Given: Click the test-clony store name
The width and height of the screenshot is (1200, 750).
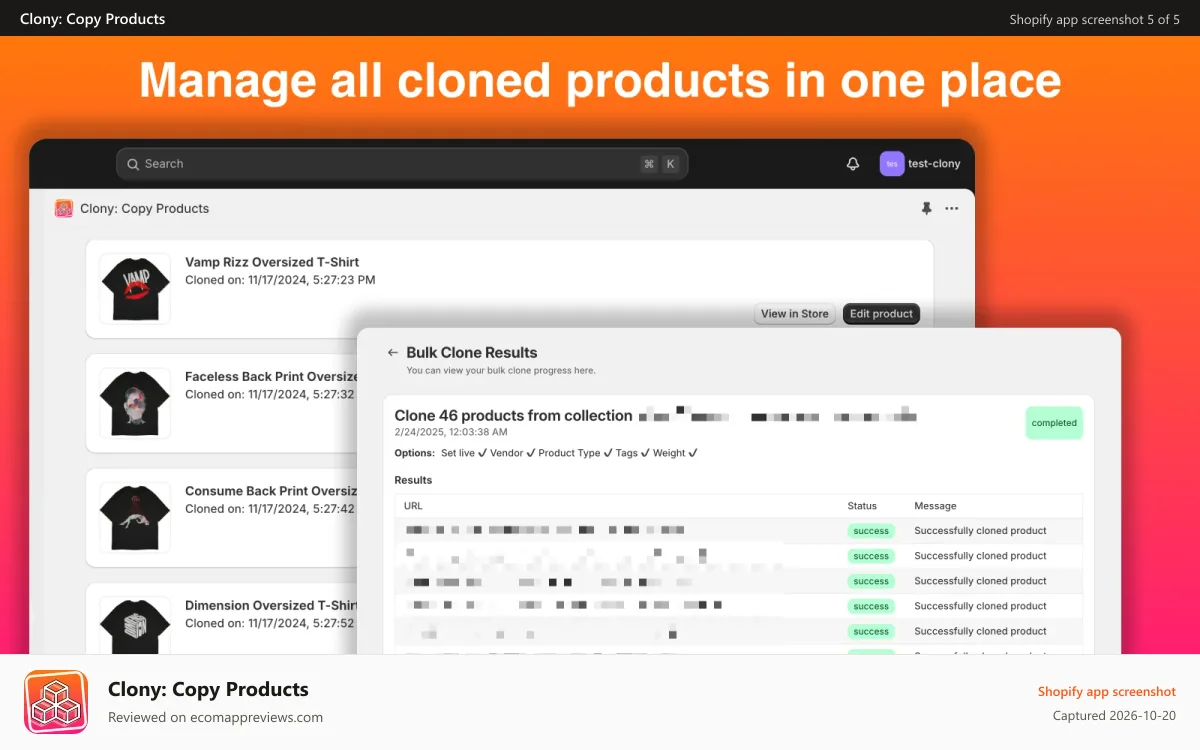Looking at the screenshot, I should click(x=934, y=164).
